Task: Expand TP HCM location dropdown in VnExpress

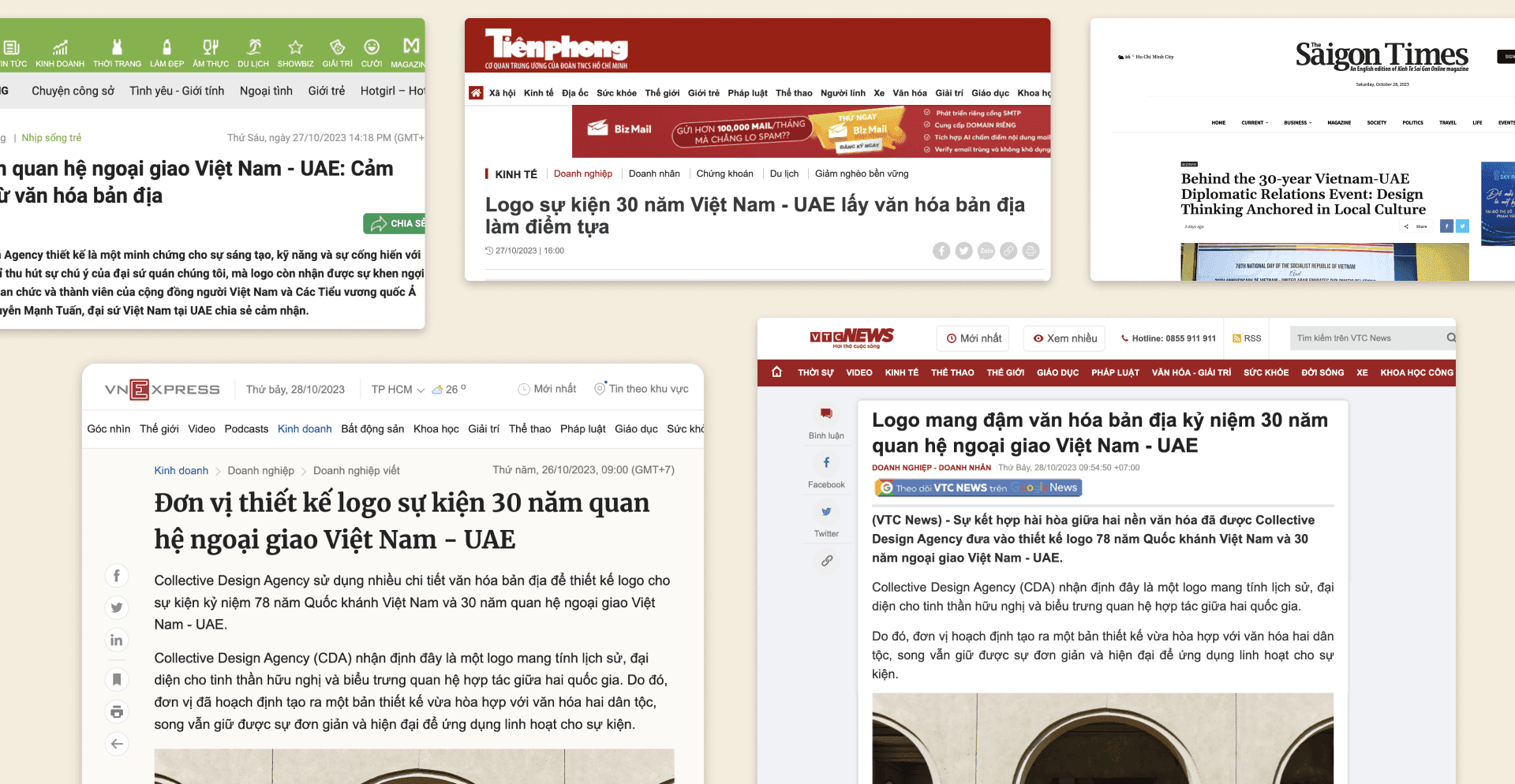Action: point(421,390)
